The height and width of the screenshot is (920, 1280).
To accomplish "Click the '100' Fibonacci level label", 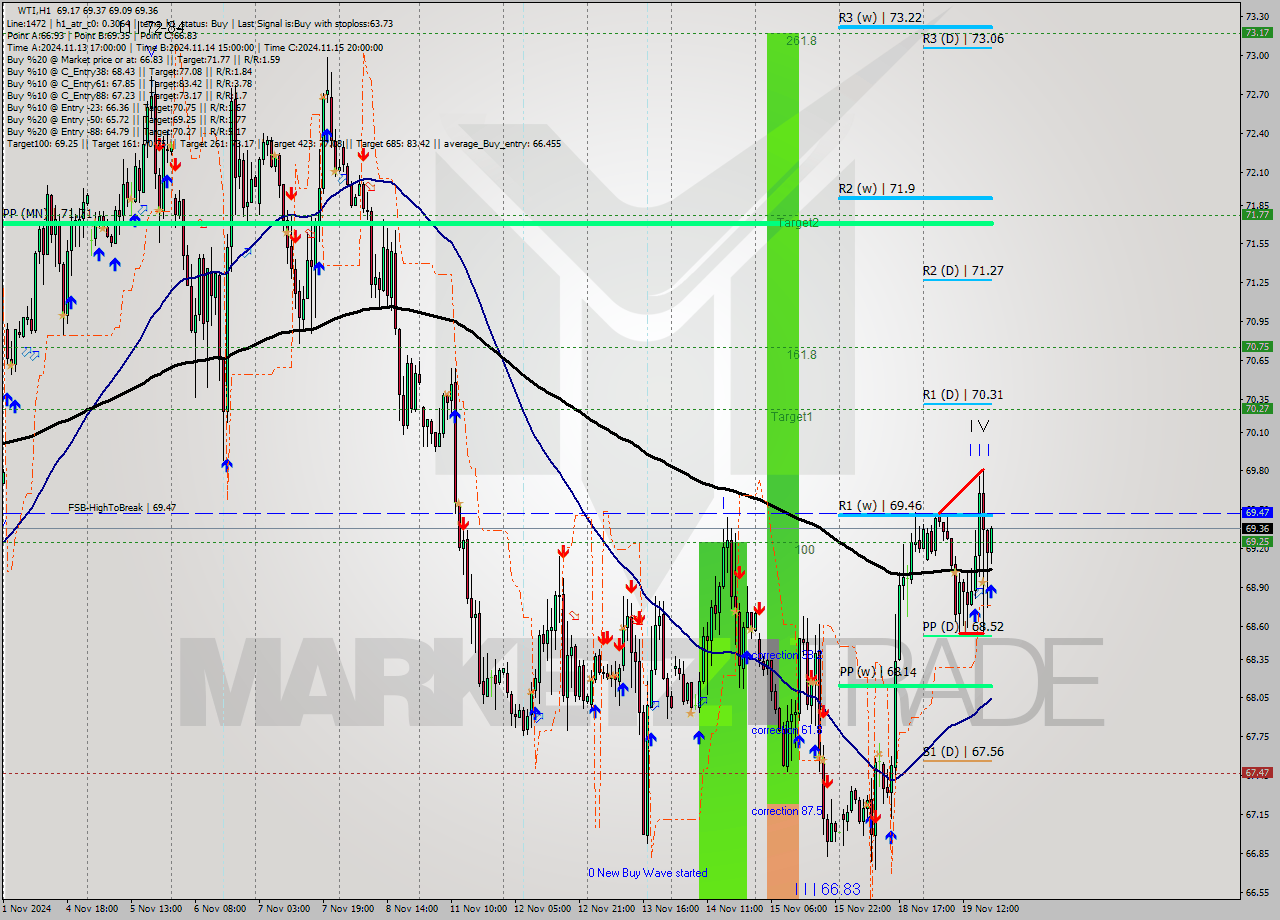I will coord(805,549).
